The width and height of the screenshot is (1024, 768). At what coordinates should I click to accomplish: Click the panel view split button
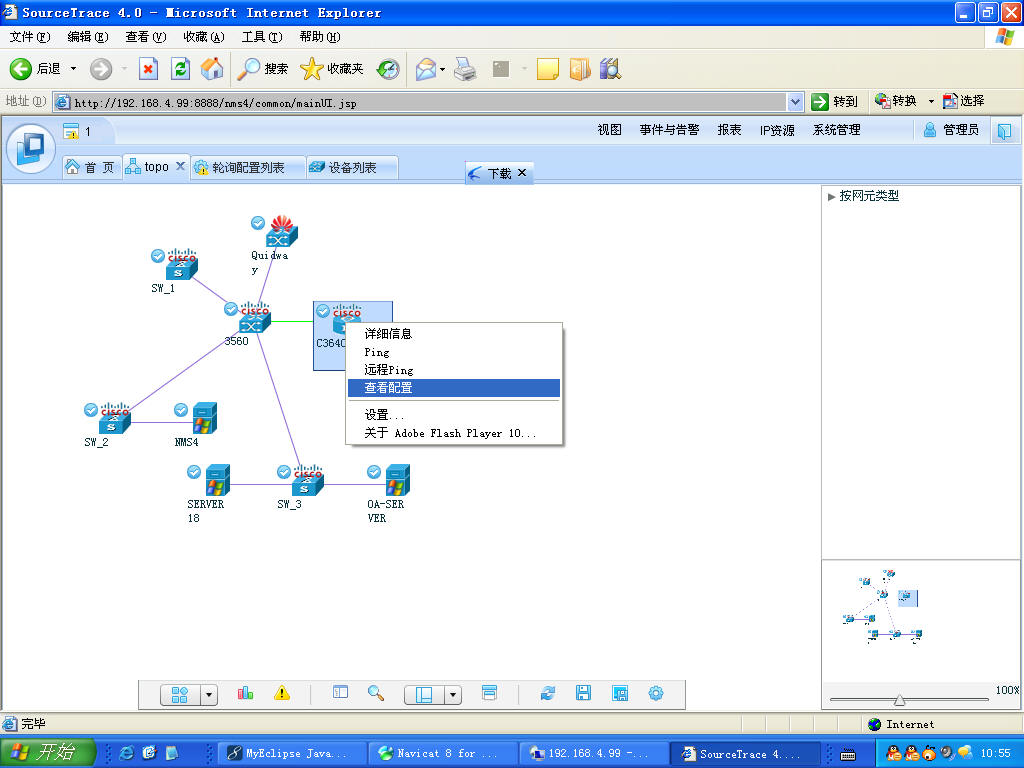coord(424,695)
